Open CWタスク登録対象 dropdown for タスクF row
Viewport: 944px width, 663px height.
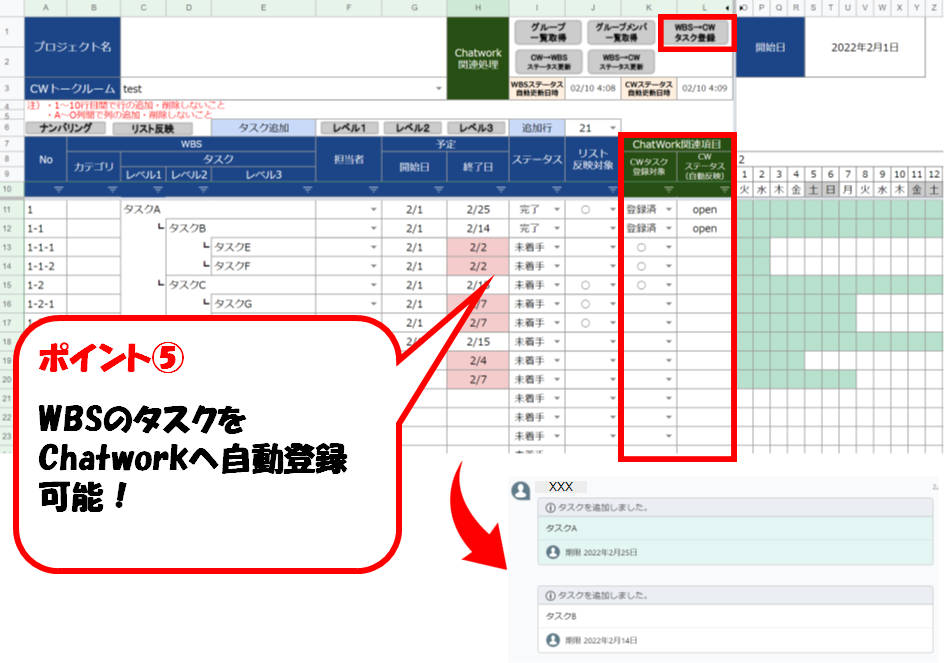coord(668,266)
